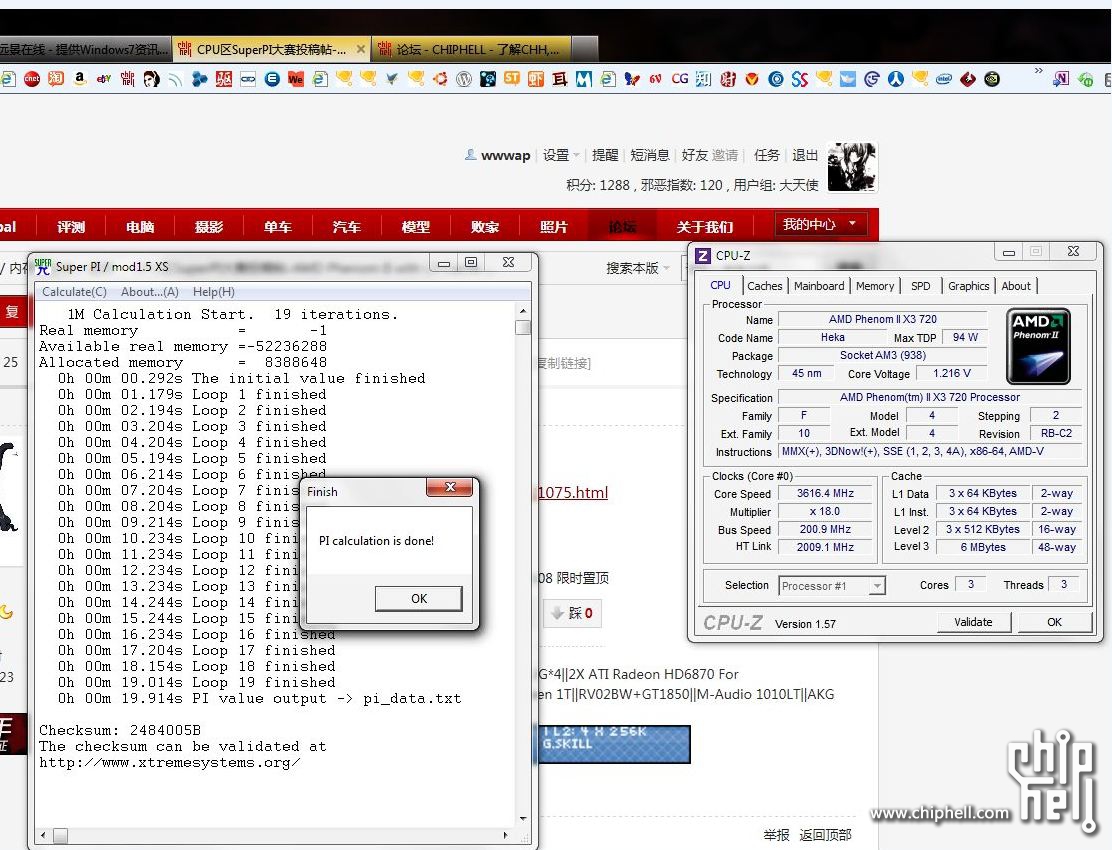
Task: Click the 1075.html hyperlink
Action: click(573, 493)
